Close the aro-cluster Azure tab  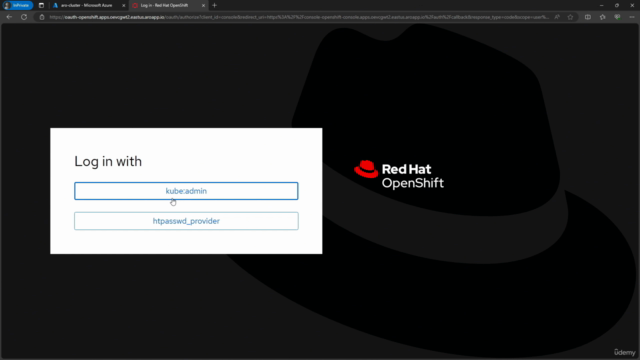pos(124,5)
